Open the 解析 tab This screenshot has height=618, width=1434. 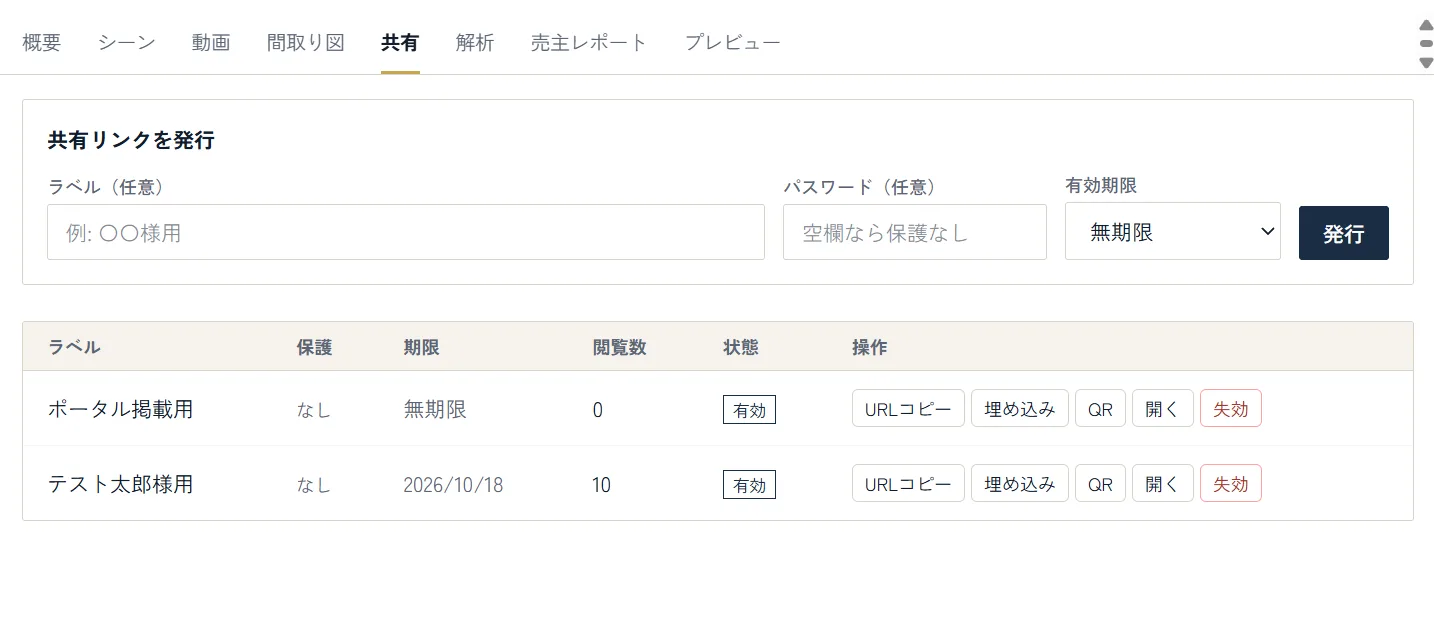[x=475, y=43]
